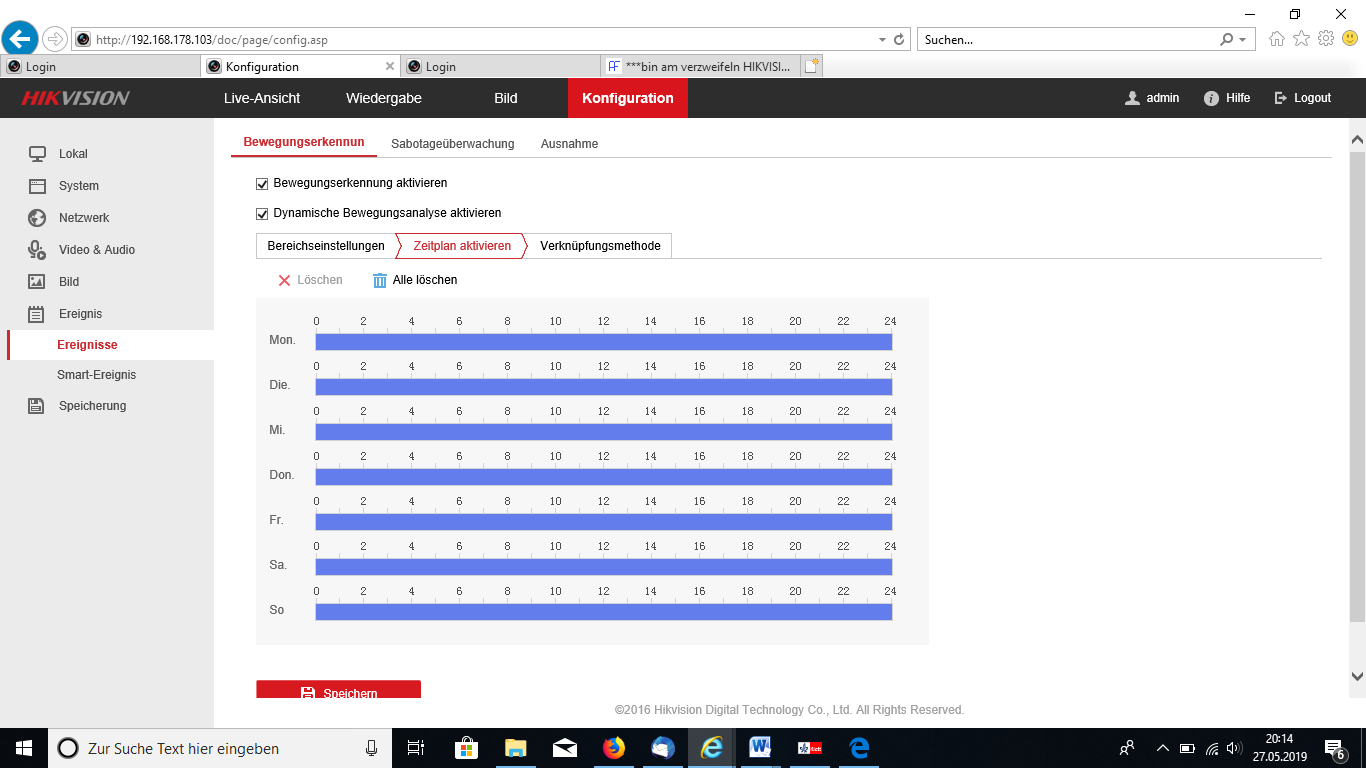The image size is (1366, 768).
Task: Click the Alle löschen trash icon
Action: point(380,281)
